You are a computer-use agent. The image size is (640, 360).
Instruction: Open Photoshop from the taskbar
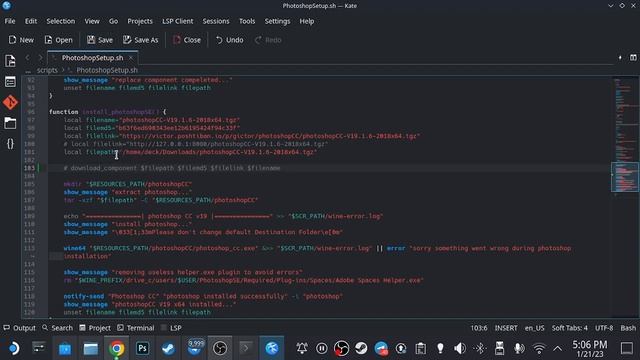coord(142,348)
